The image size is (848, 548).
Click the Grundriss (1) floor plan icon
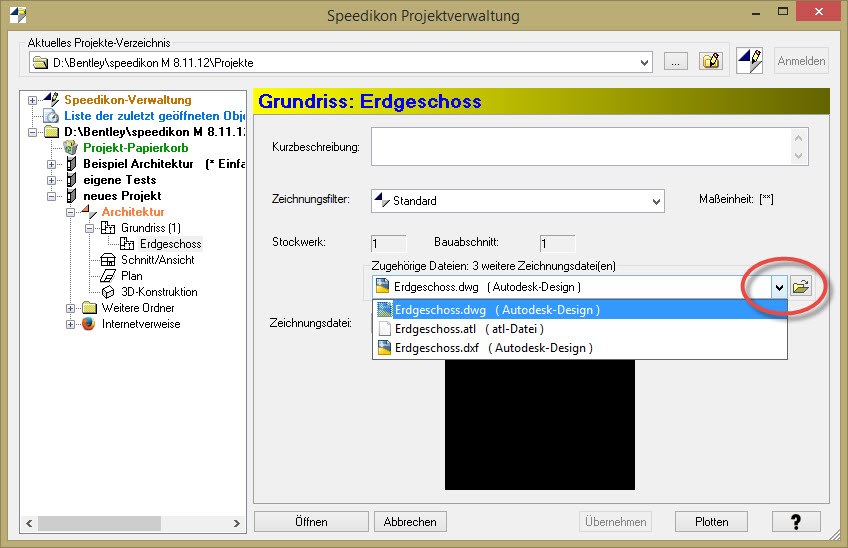click(108, 228)
